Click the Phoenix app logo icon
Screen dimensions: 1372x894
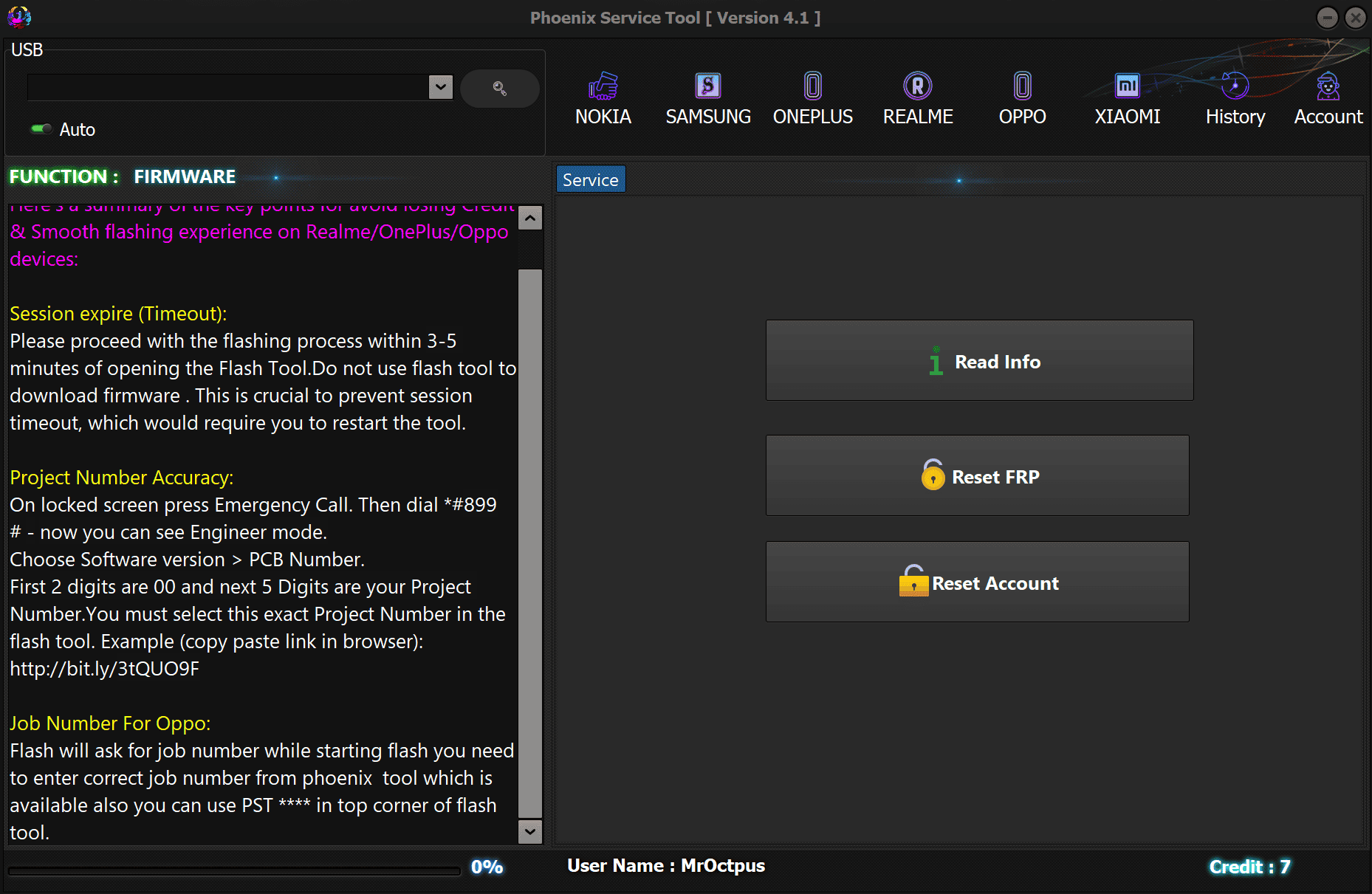pos(19,16)
